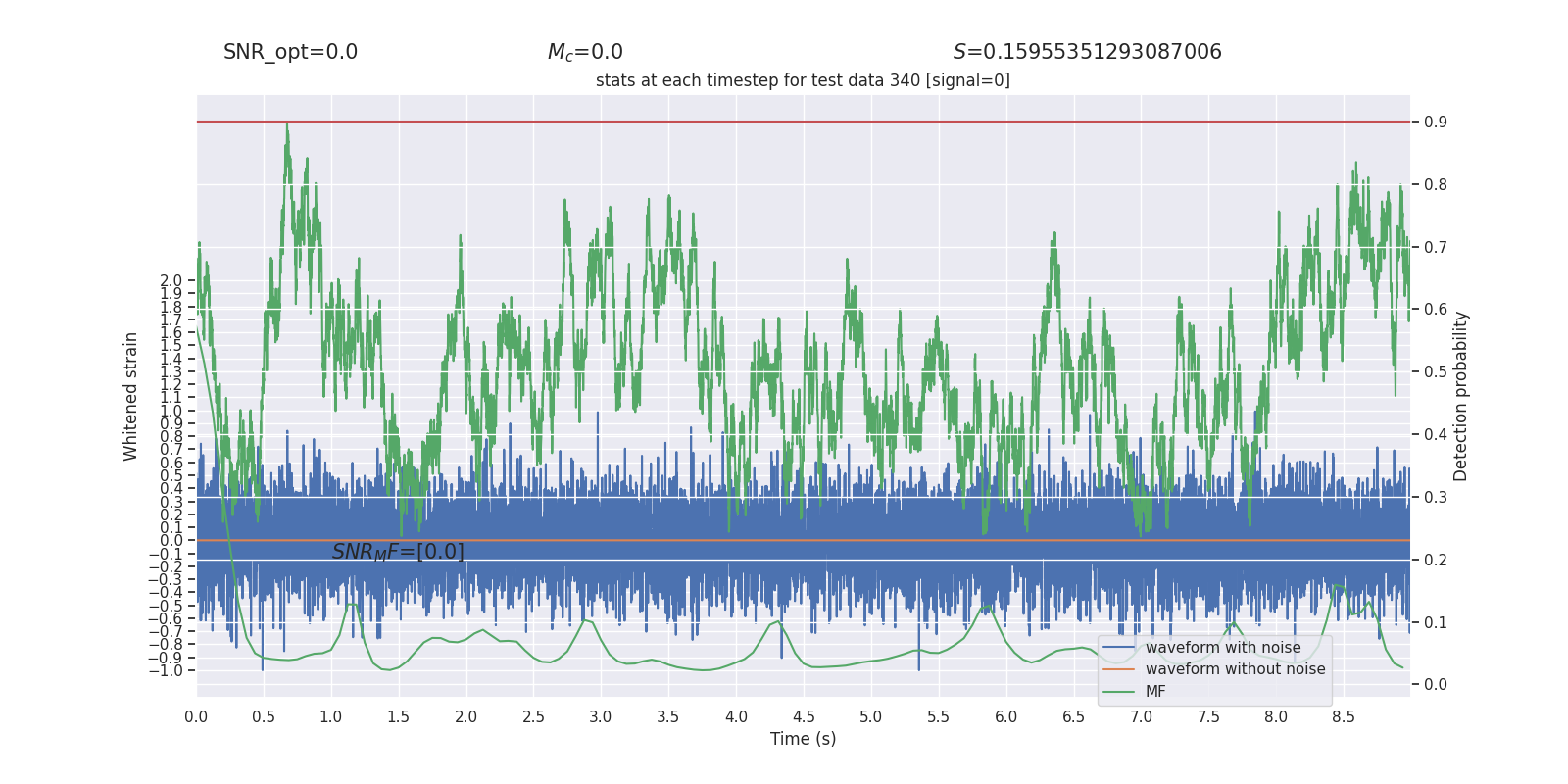Click the 0.8 detection probability tick

[1436, 185]
